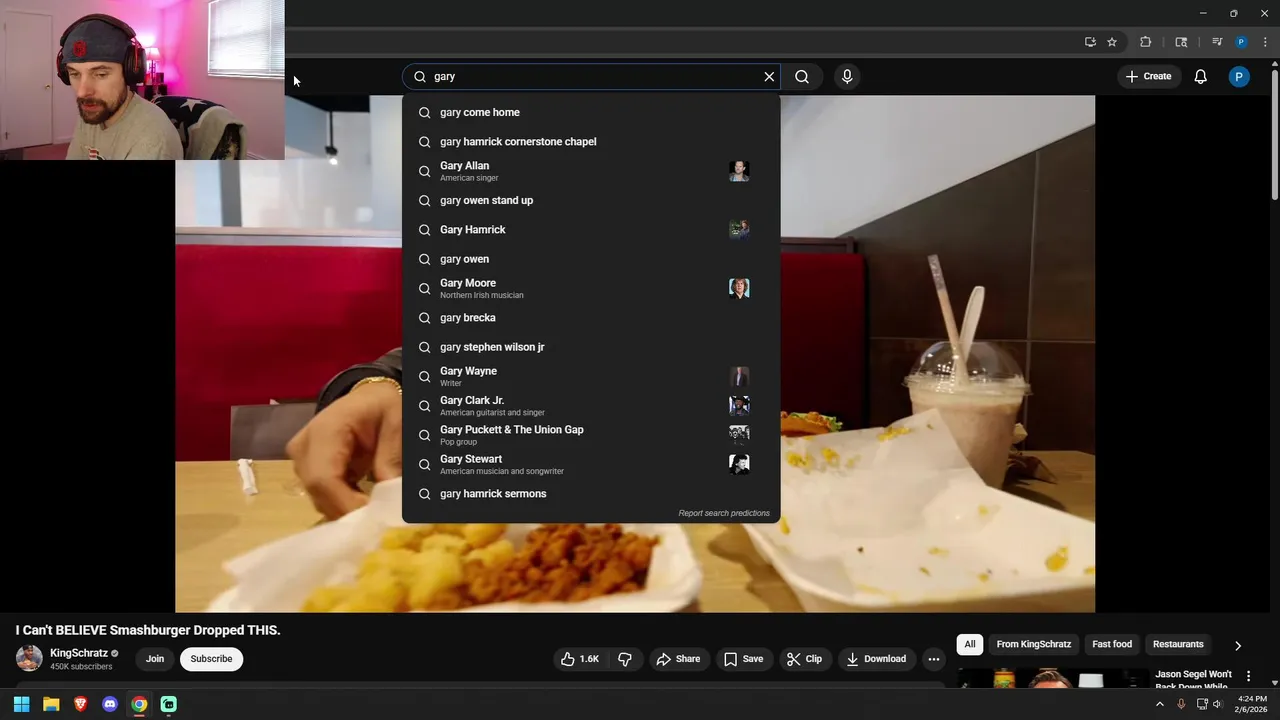Screen dimensions: 1280x720
Task: Like the video with thumbs up 1.6K
Action: (x=580, y=659)
